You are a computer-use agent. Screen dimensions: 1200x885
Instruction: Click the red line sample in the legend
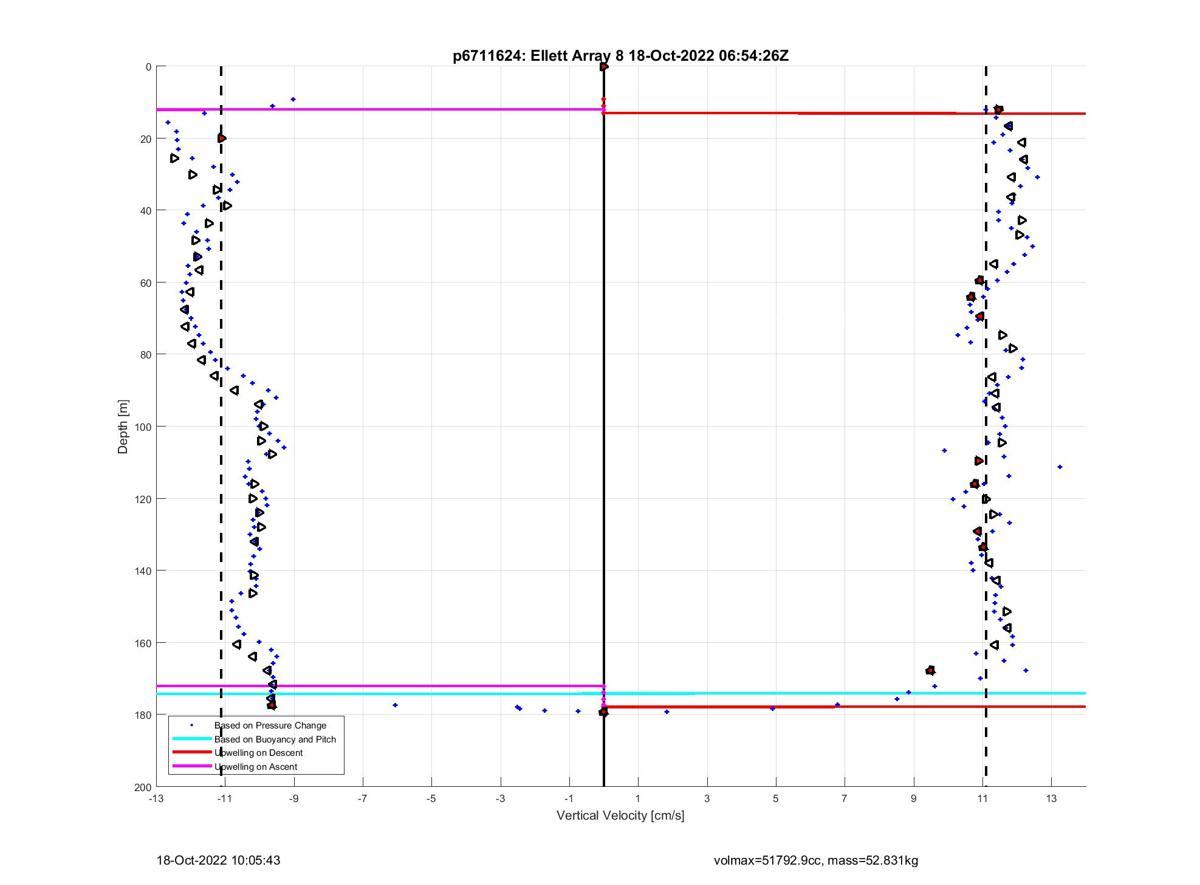(191, 752)
